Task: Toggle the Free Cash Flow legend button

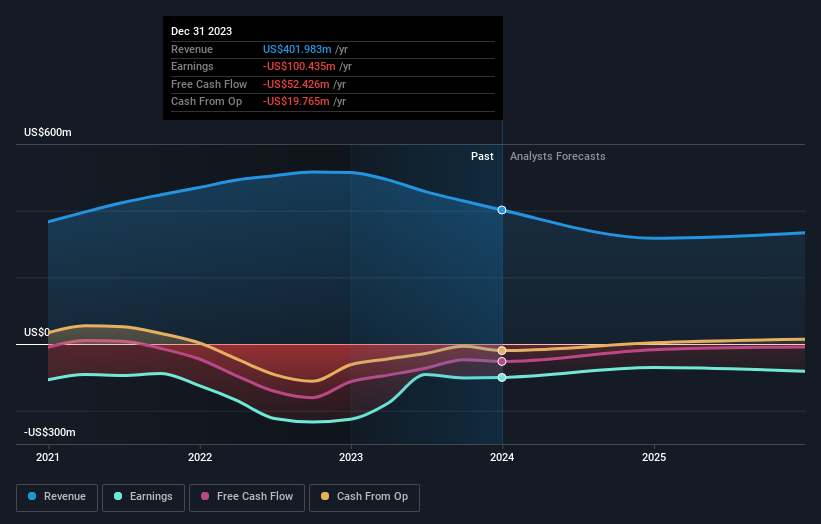Action: [247, 497]
